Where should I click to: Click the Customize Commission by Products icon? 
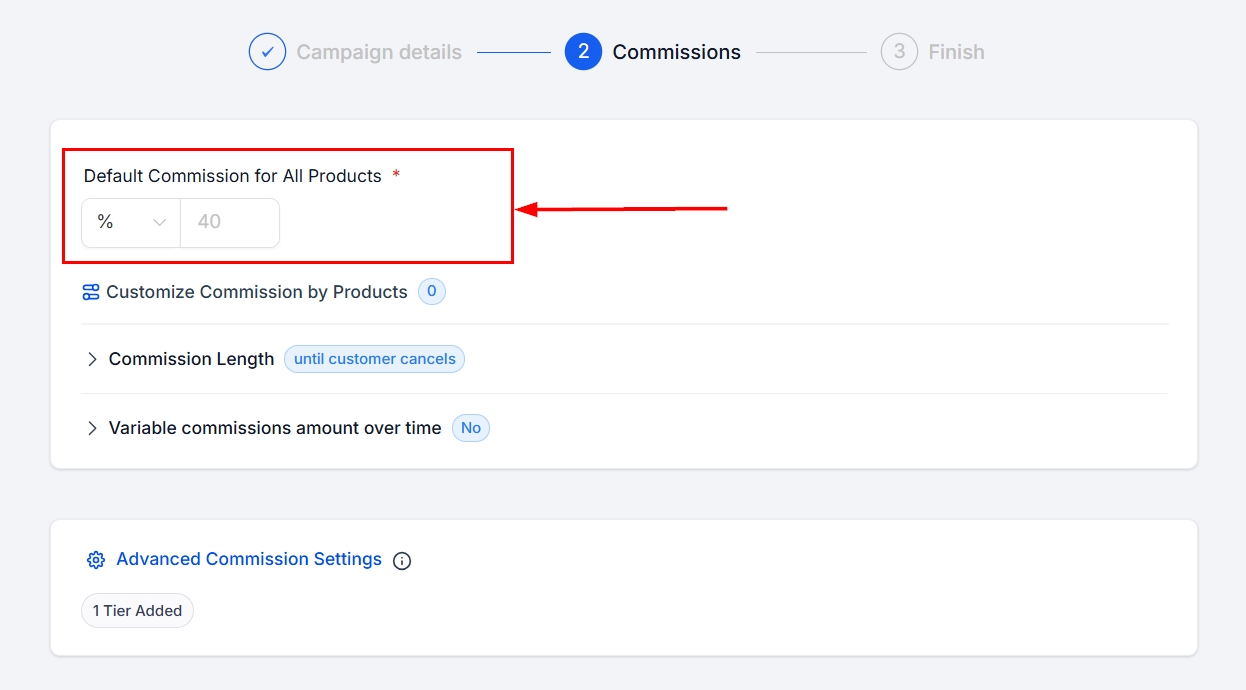pos(91,292)
